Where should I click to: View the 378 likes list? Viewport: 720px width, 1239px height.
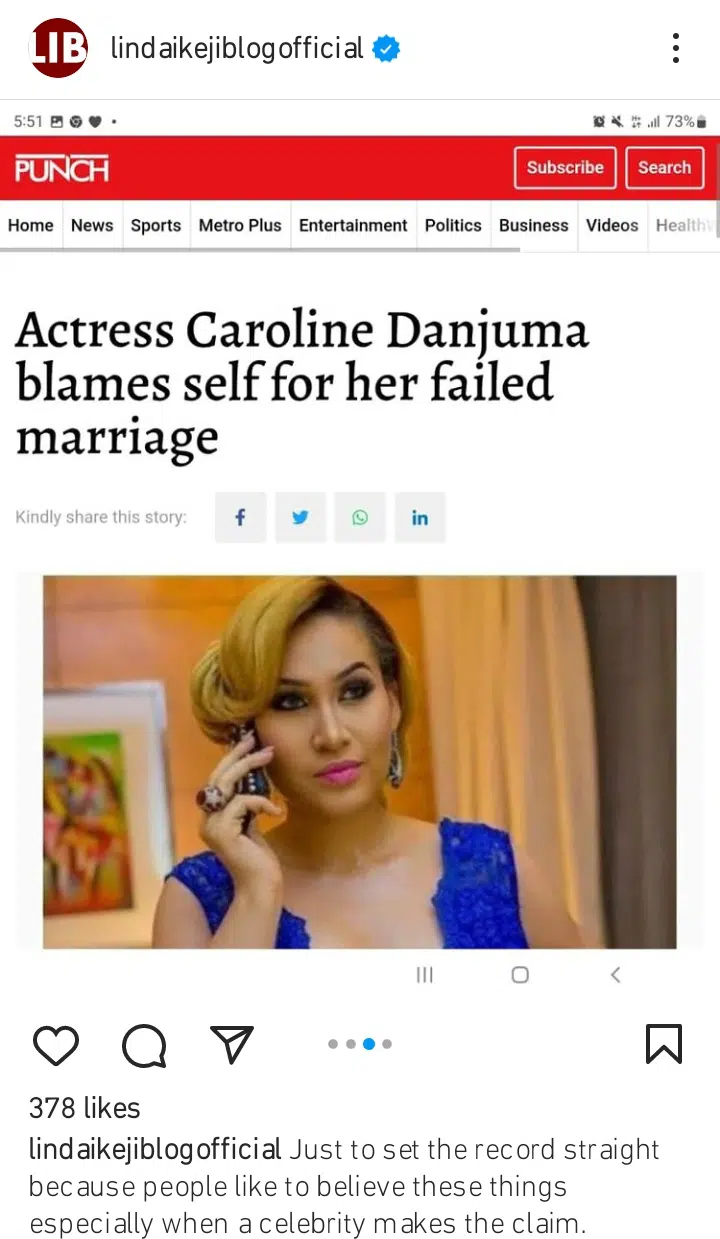coord(85,1108)
